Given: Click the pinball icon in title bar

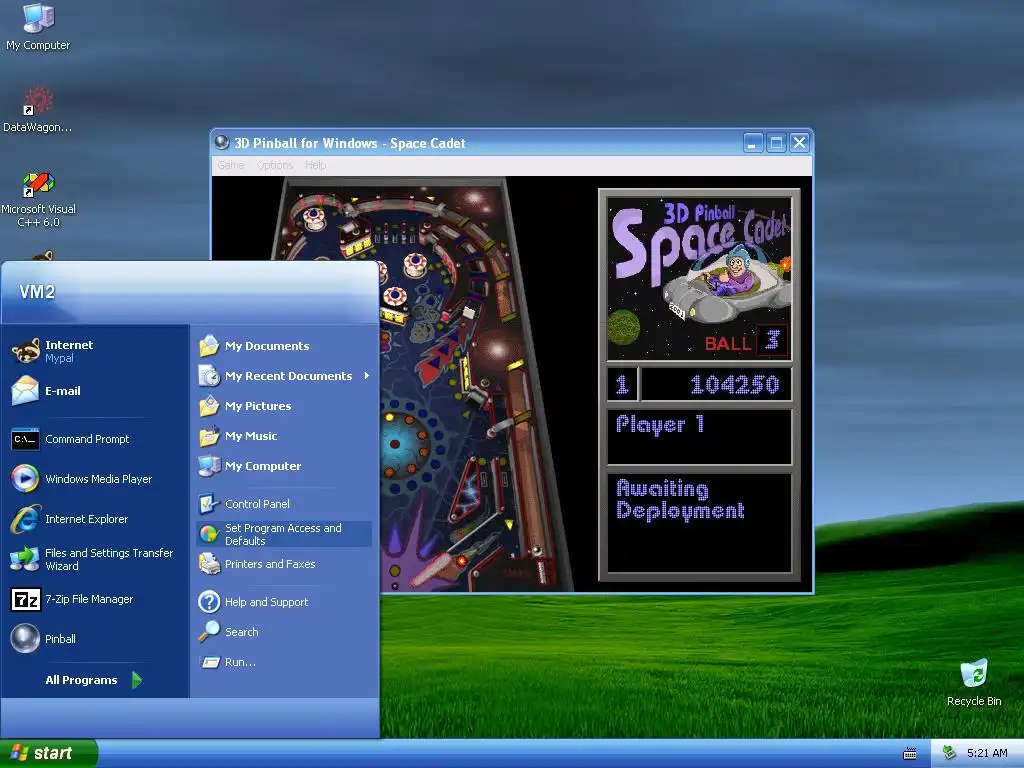Looking at the screenshot, I should click(222, 142).
